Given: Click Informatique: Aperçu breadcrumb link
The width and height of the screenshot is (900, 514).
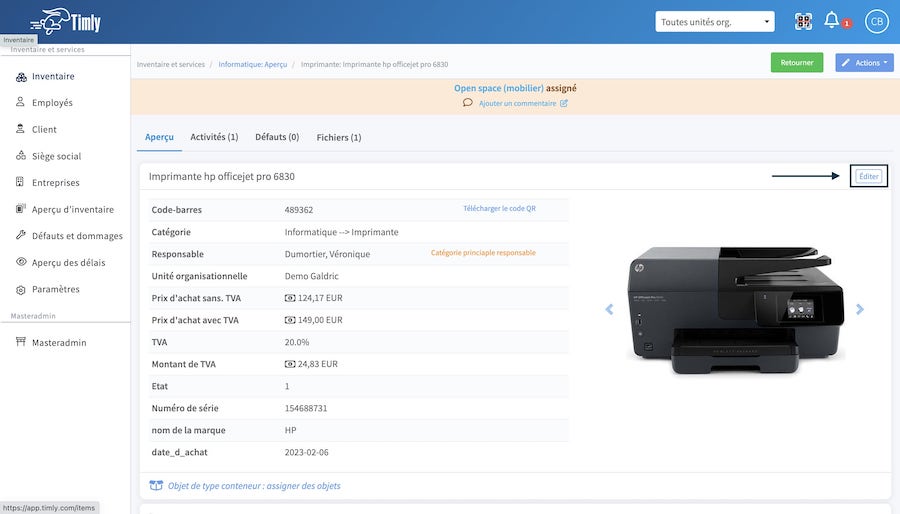Looking at the screenshot, I should point(253,64).
